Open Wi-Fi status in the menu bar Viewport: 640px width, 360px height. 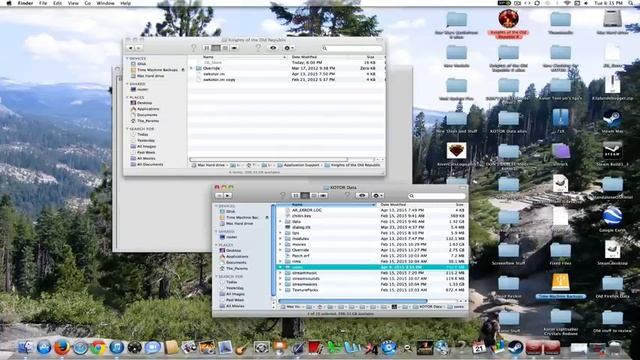(567, 3)
